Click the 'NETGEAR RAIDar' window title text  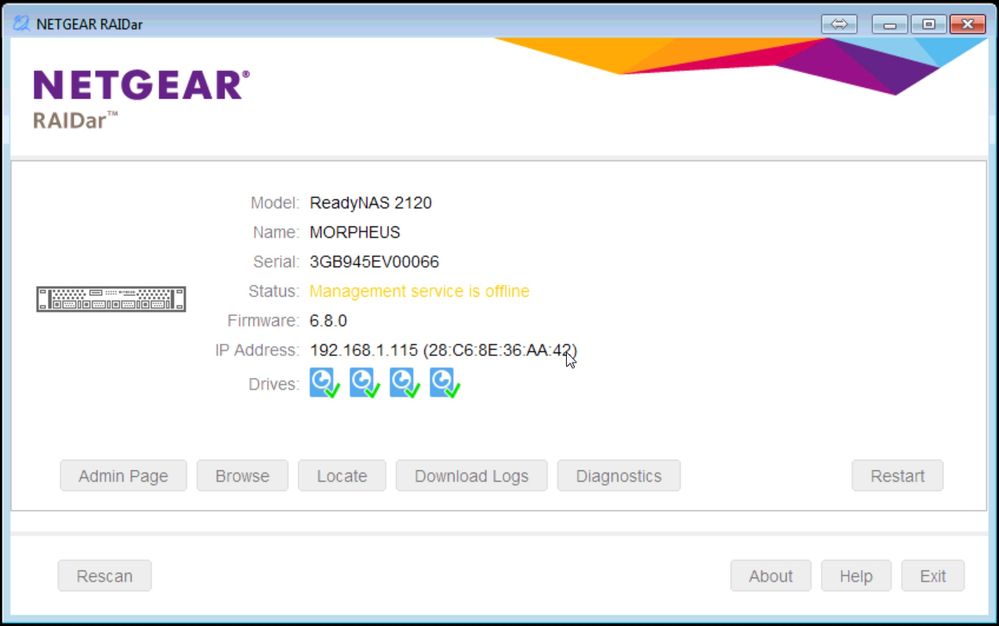coord(89,24)
